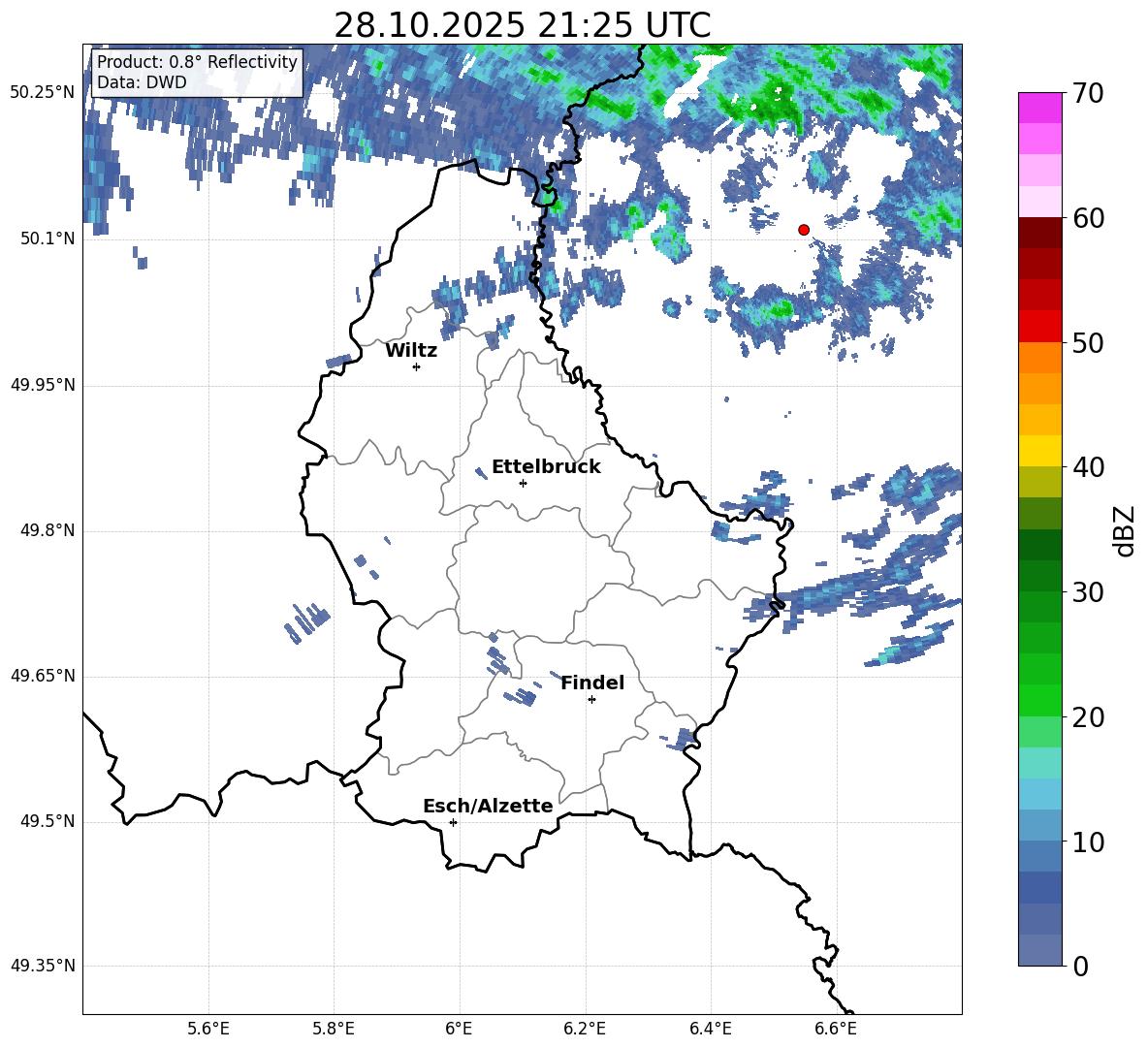This screenshot has height=1048, width=1148.
Task: Click the 6.6°E longitude label
Action: 836,1029
